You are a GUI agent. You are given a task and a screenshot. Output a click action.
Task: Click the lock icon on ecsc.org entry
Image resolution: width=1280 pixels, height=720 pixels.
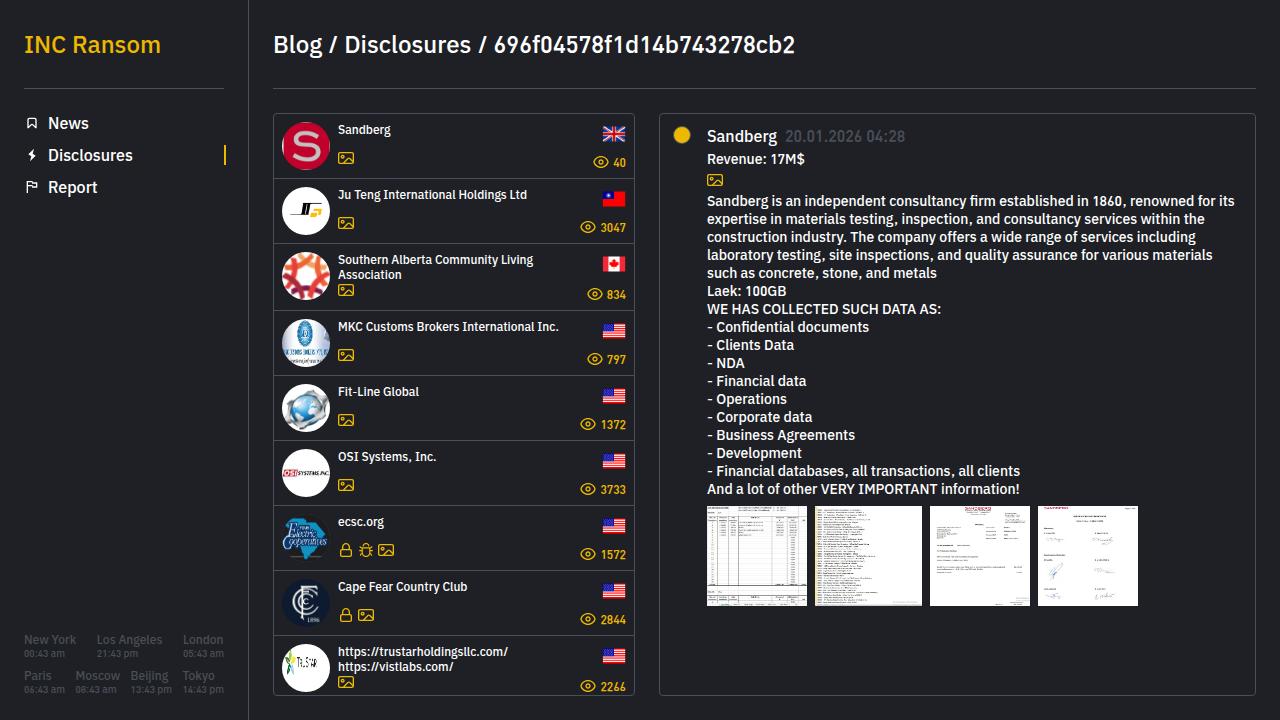345,550
